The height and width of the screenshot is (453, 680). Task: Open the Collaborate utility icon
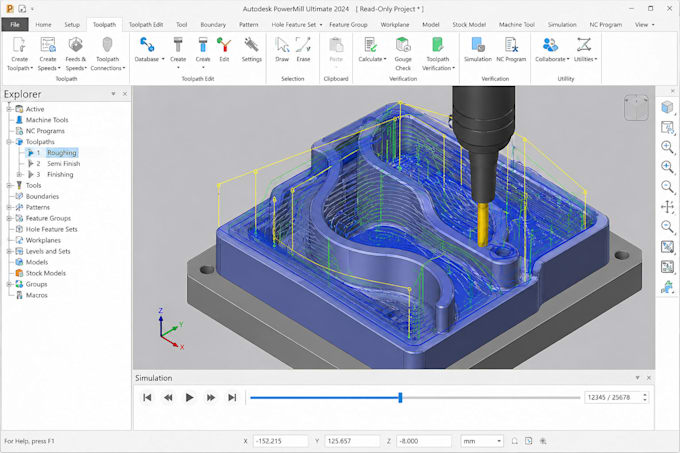click(550, 45)
